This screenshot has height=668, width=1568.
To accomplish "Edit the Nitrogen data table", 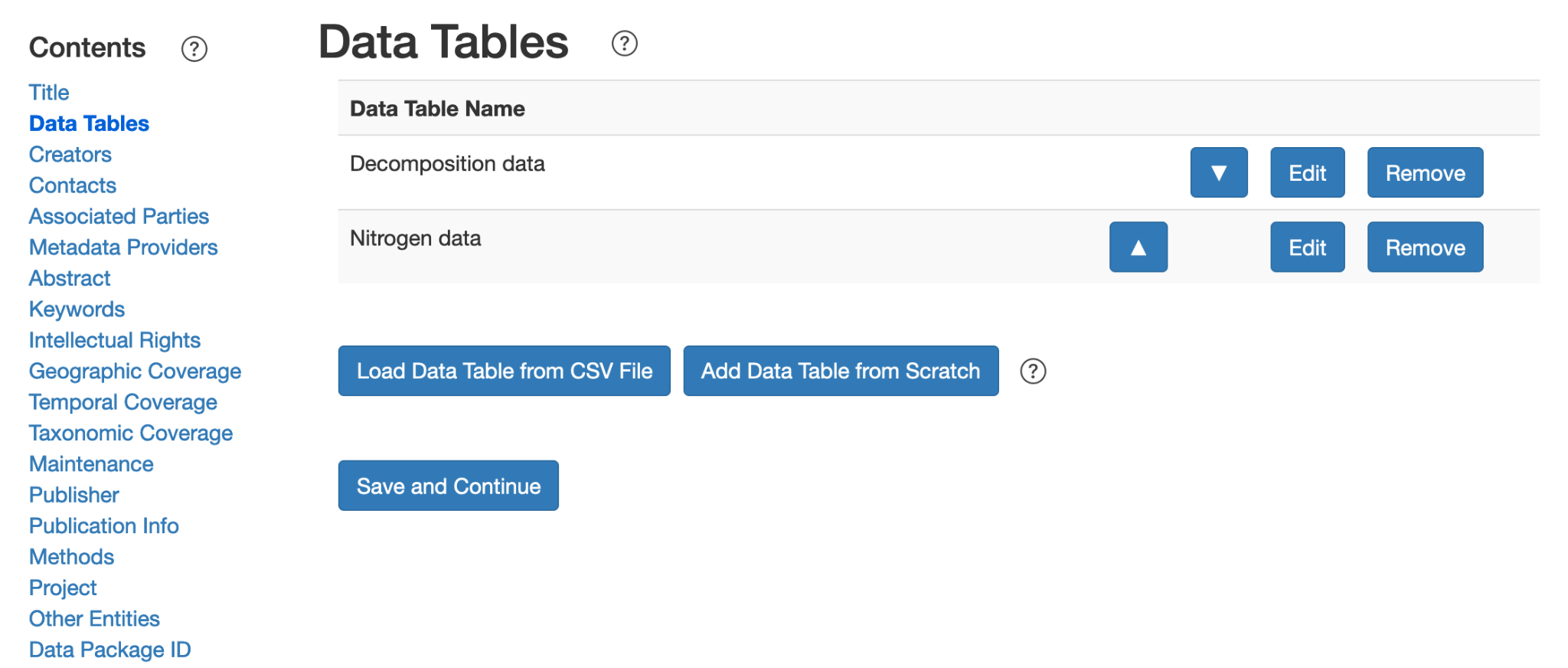I will [1308, 247].
